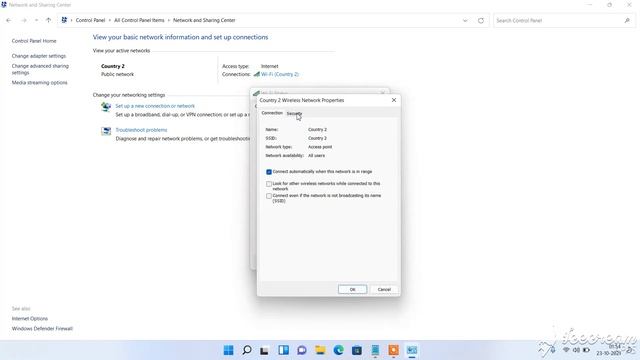
Task: Open taskbar Search magnifier
Action: pyautogui.click(x=247, y=350)
